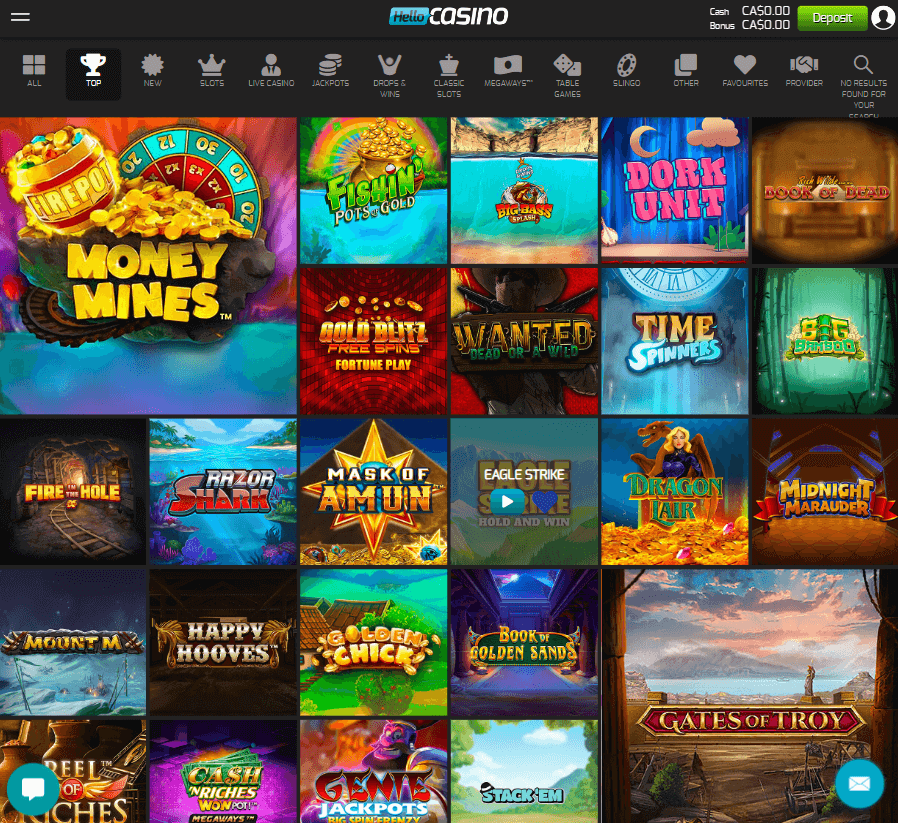Open the Big Bass Splash game
898x823 pixels.
524,191
